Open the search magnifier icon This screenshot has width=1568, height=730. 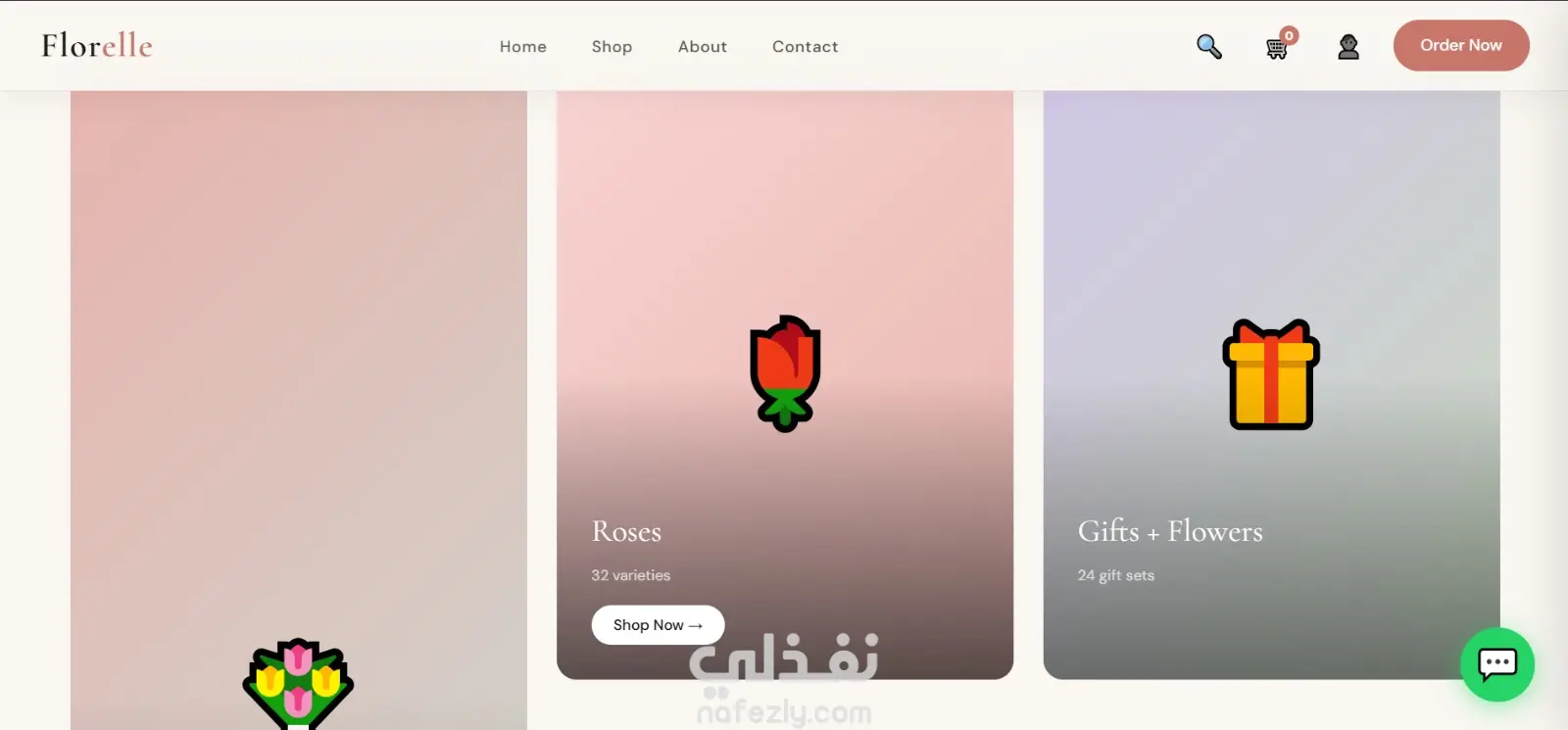[1209, 46]
